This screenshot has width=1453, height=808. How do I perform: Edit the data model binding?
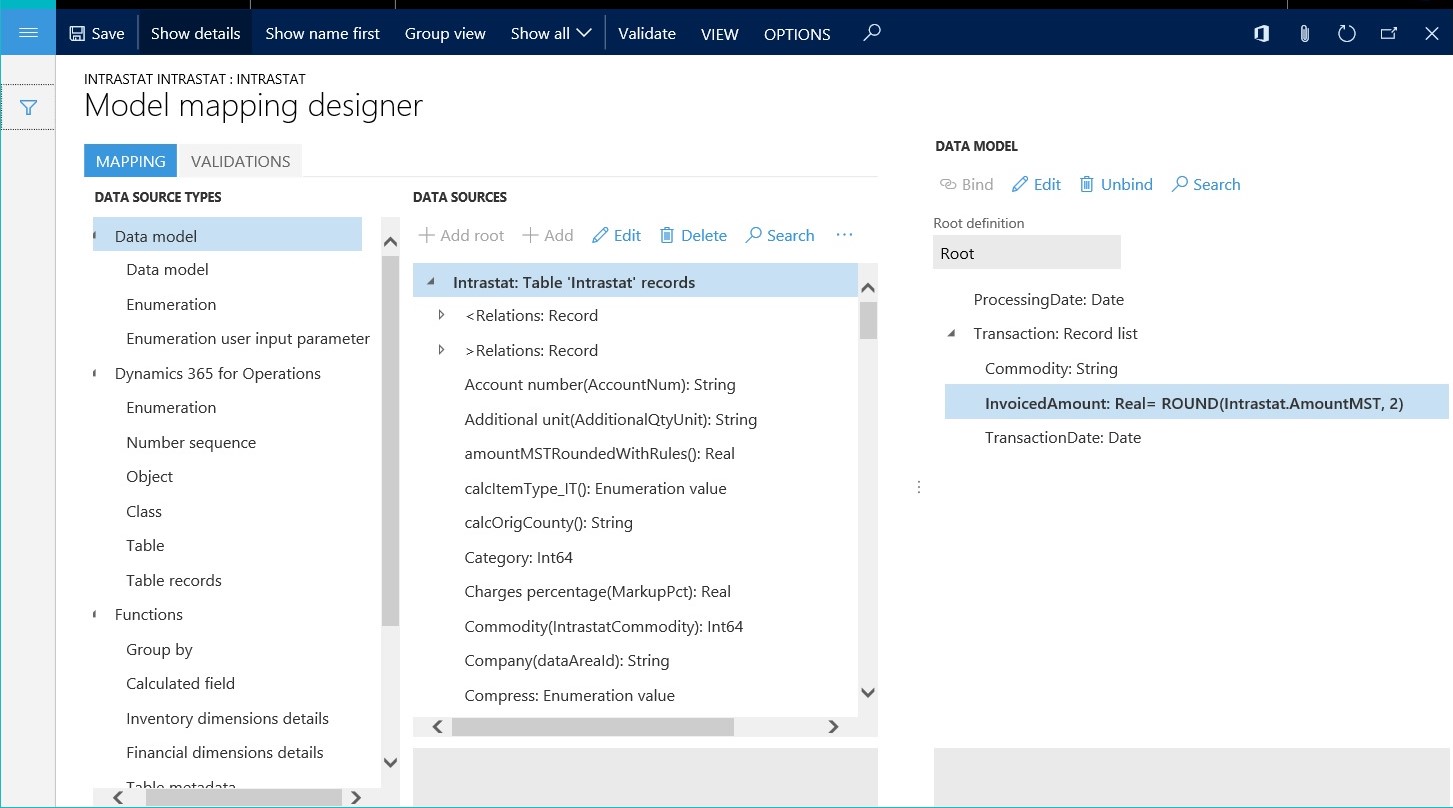click(x=1036, y=184)
